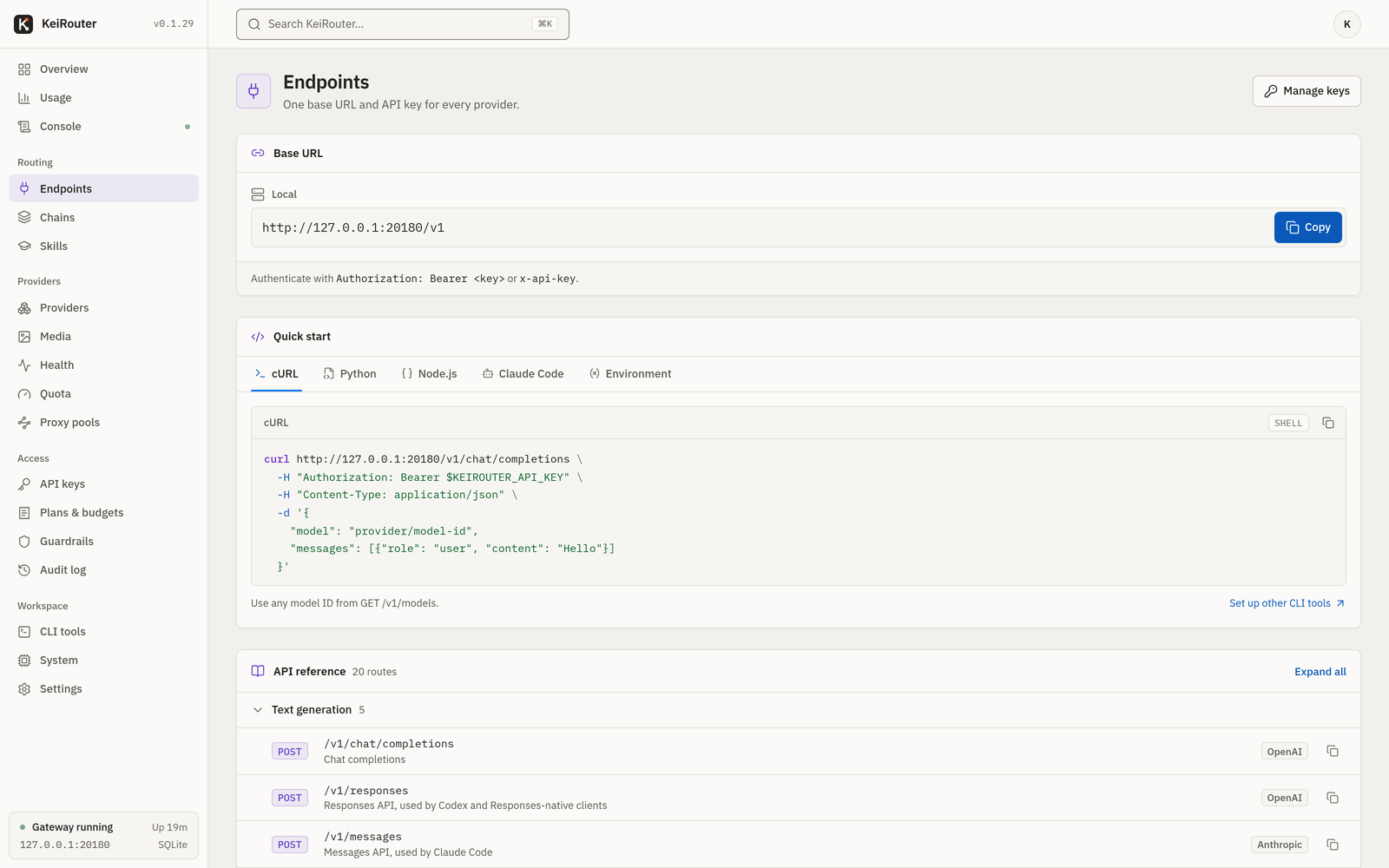Image resolution: width=1389 pixels, height=868 pixels.
Task: Click the SHELL language badge
Action: coord(1288,423)
